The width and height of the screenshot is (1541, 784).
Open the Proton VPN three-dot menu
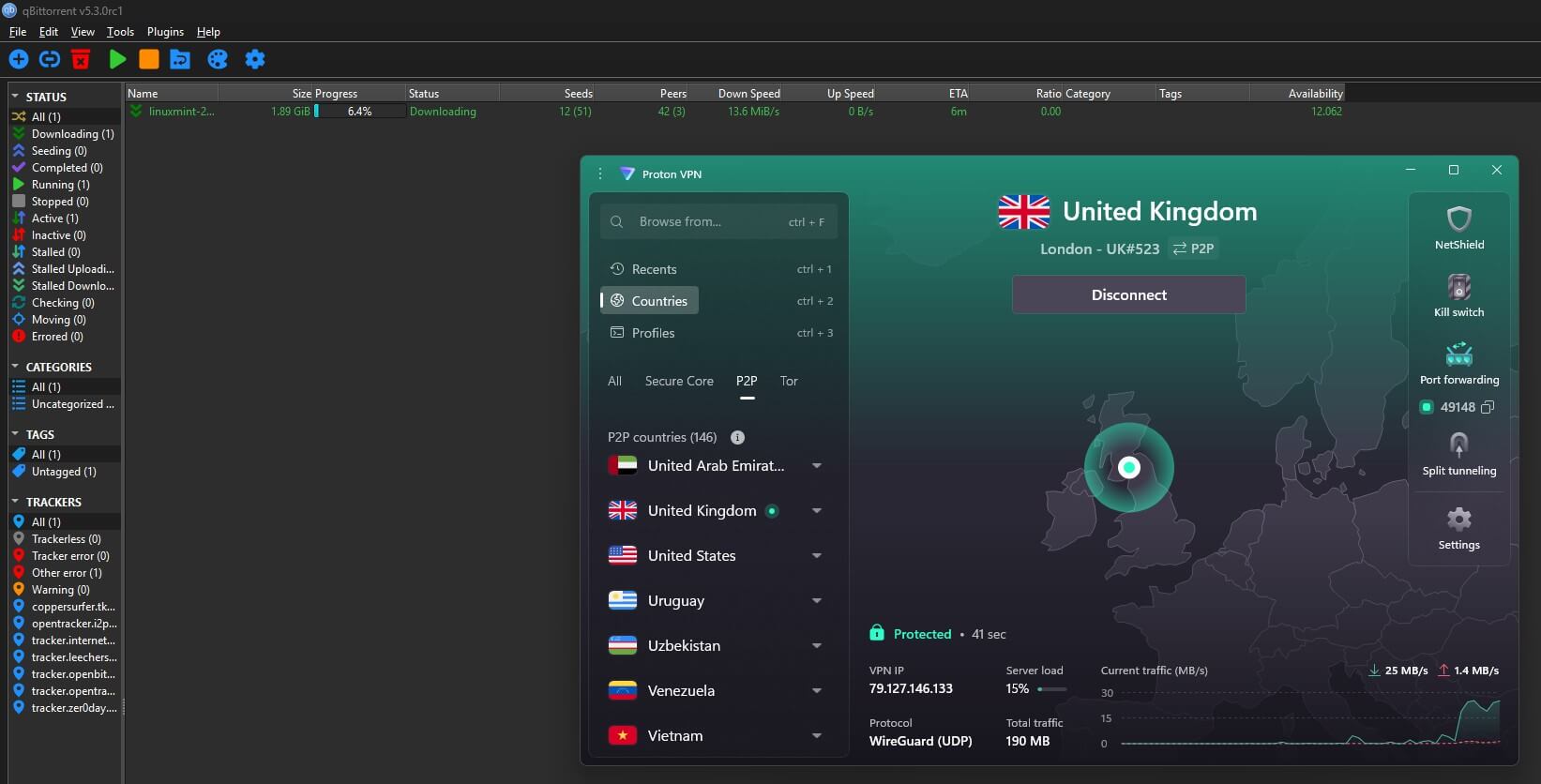pos(600,173)
